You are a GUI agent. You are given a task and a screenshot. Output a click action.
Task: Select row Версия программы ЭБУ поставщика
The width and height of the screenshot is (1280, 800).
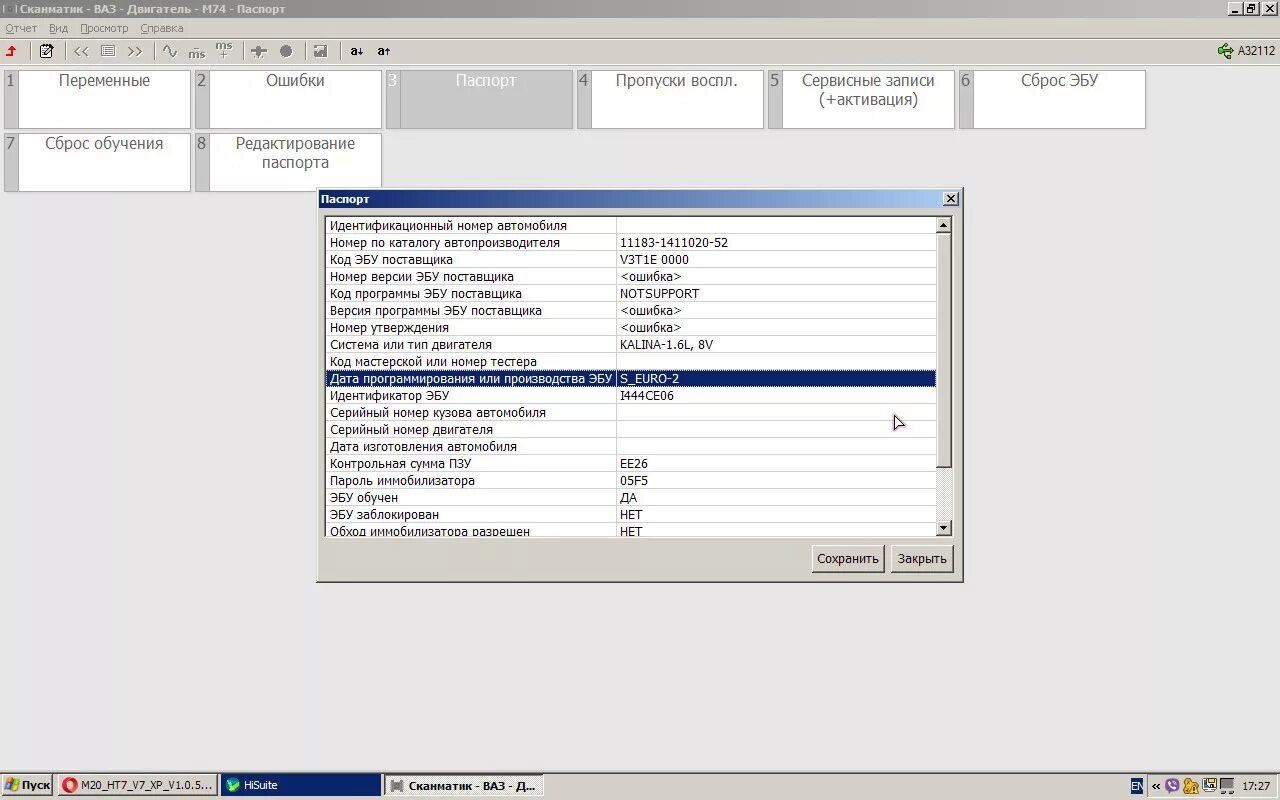(x=631, y=311)
